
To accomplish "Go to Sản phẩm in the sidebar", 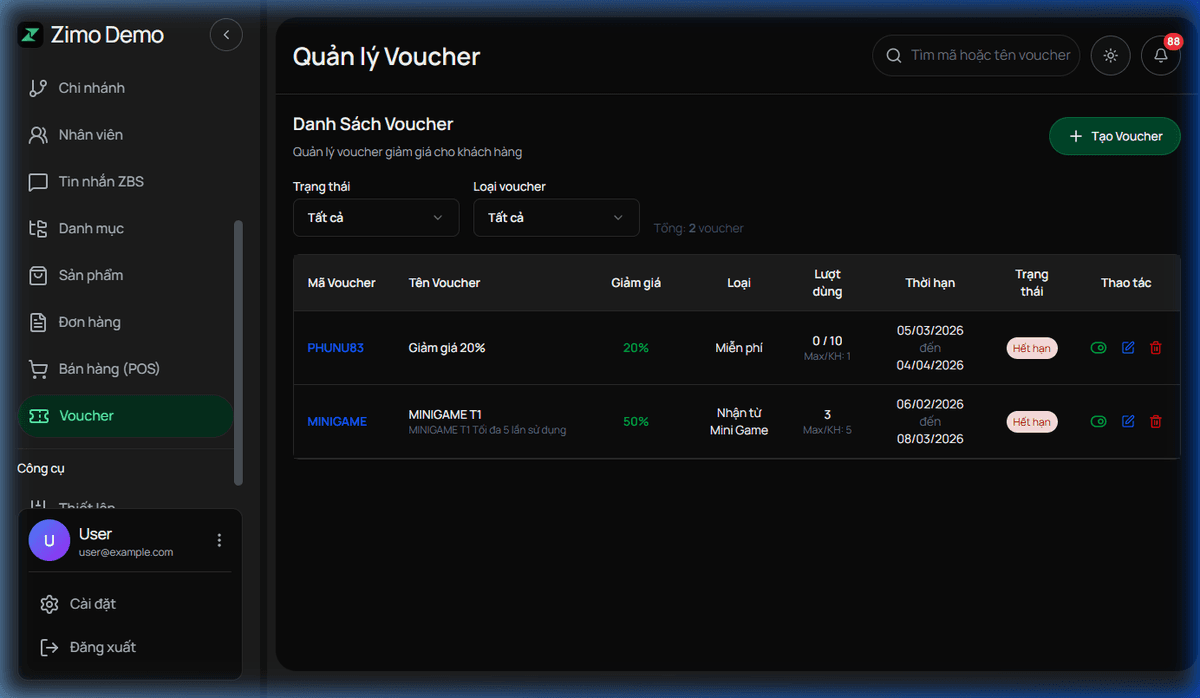I will coord(90,275).
